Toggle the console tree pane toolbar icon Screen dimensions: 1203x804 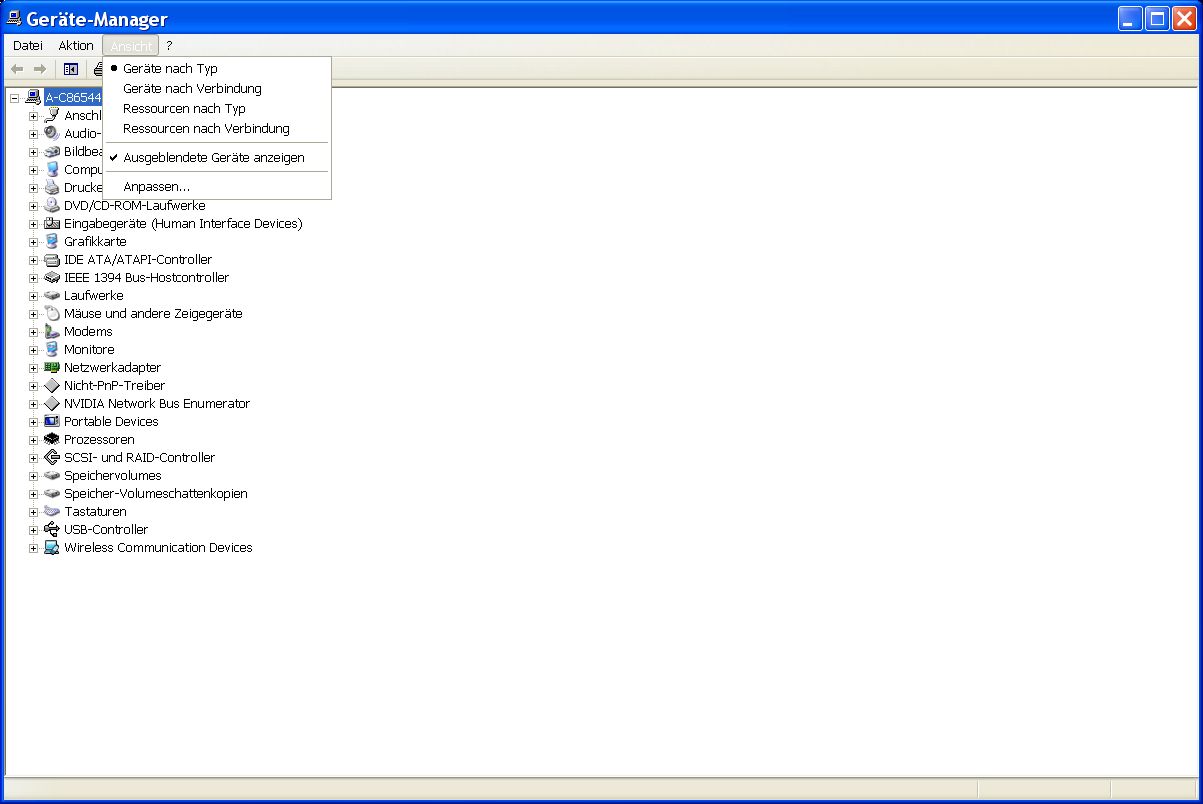tap(71, 69)
